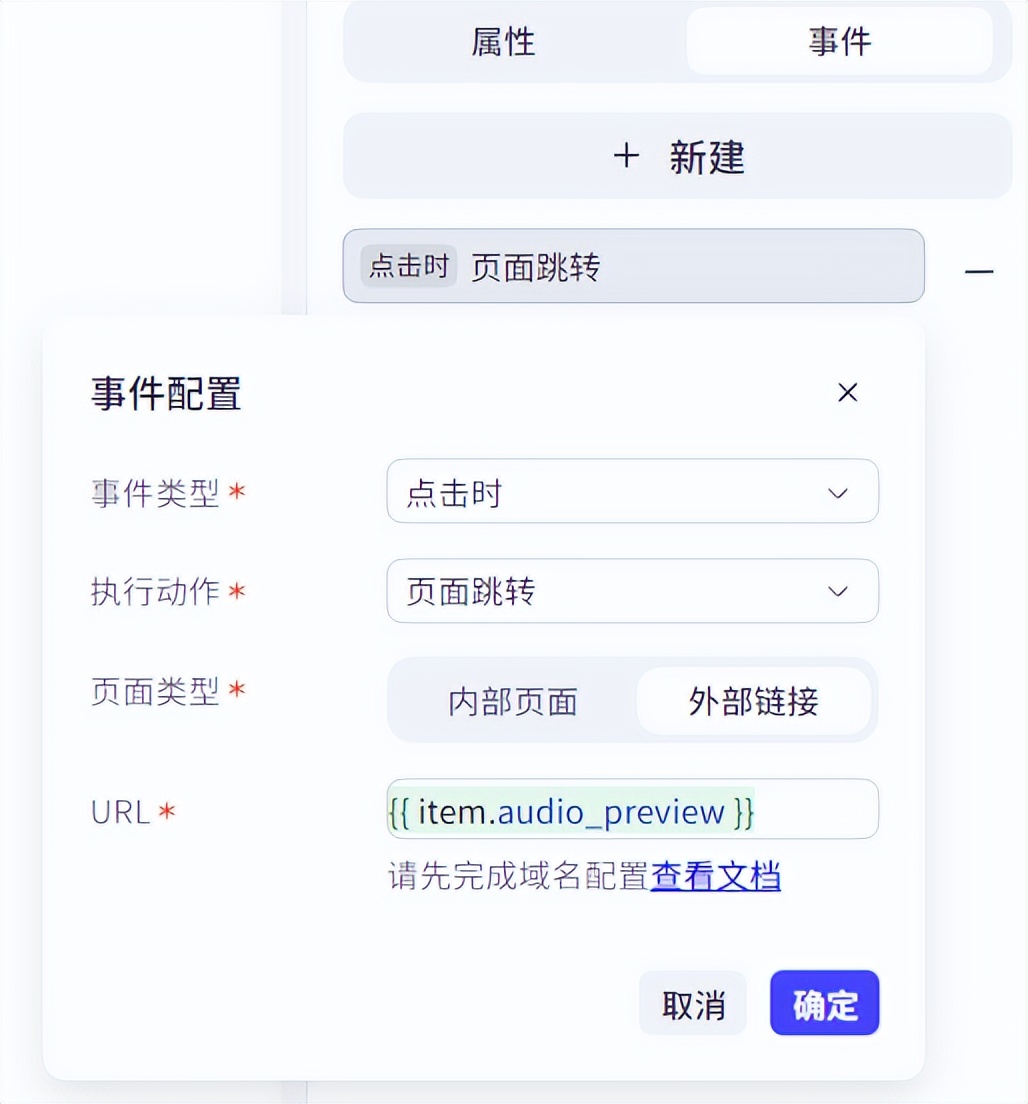1028x1104 pixels.
Task: Click the URL field containing item.audio_preview
Action: pos(633,809)
